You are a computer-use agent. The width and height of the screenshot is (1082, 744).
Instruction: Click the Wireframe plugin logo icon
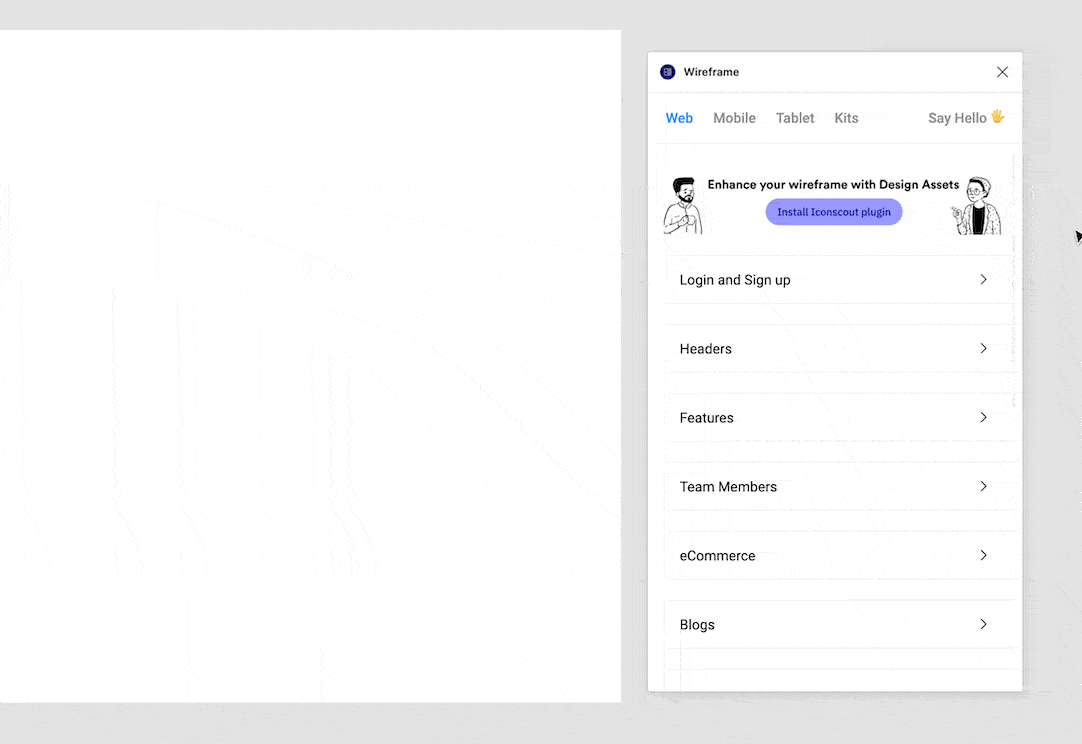(x=667, y=72)
